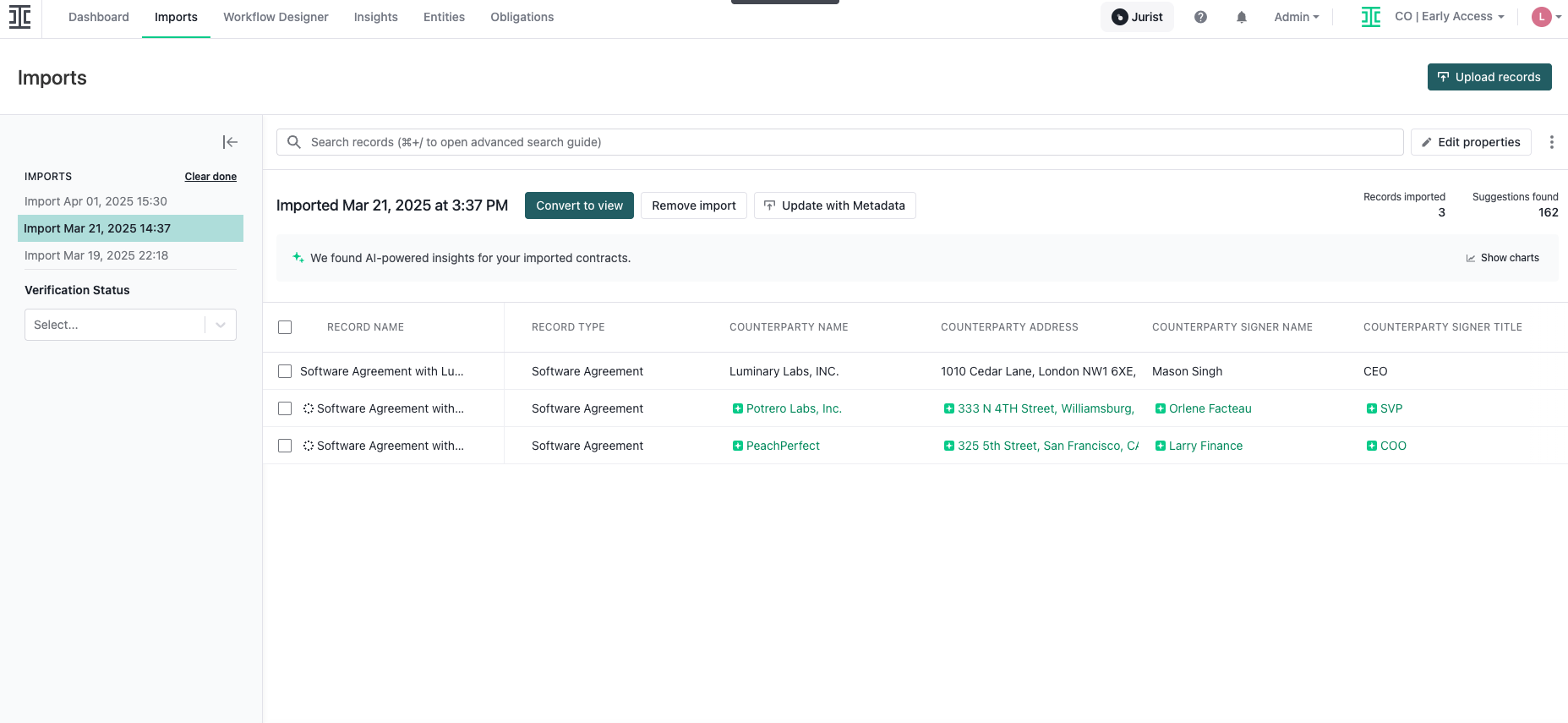Focus the Search records input field
1568x723 pixels.
coord(840,142)
